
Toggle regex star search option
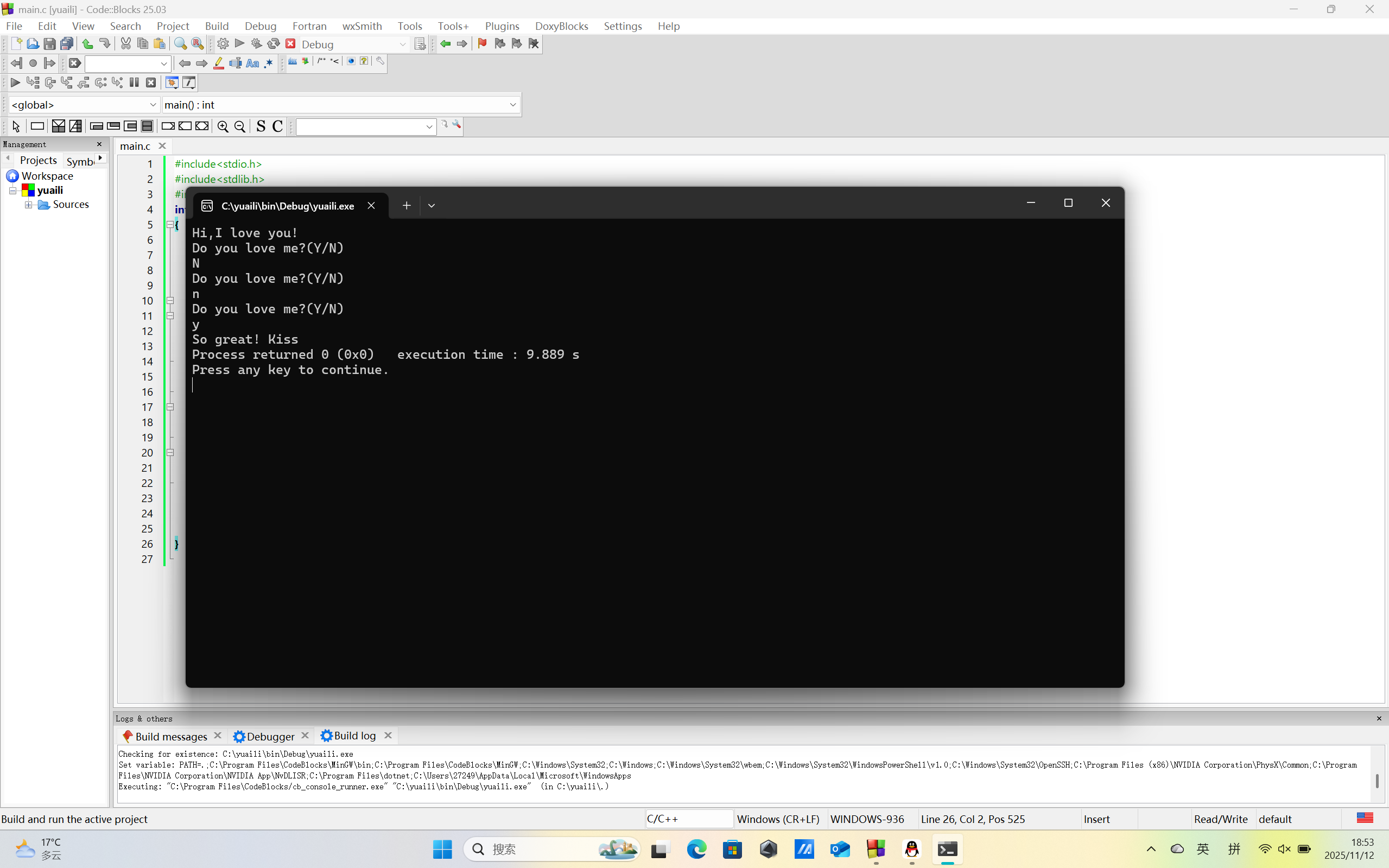pyautogui.click(x=269, y=64)
